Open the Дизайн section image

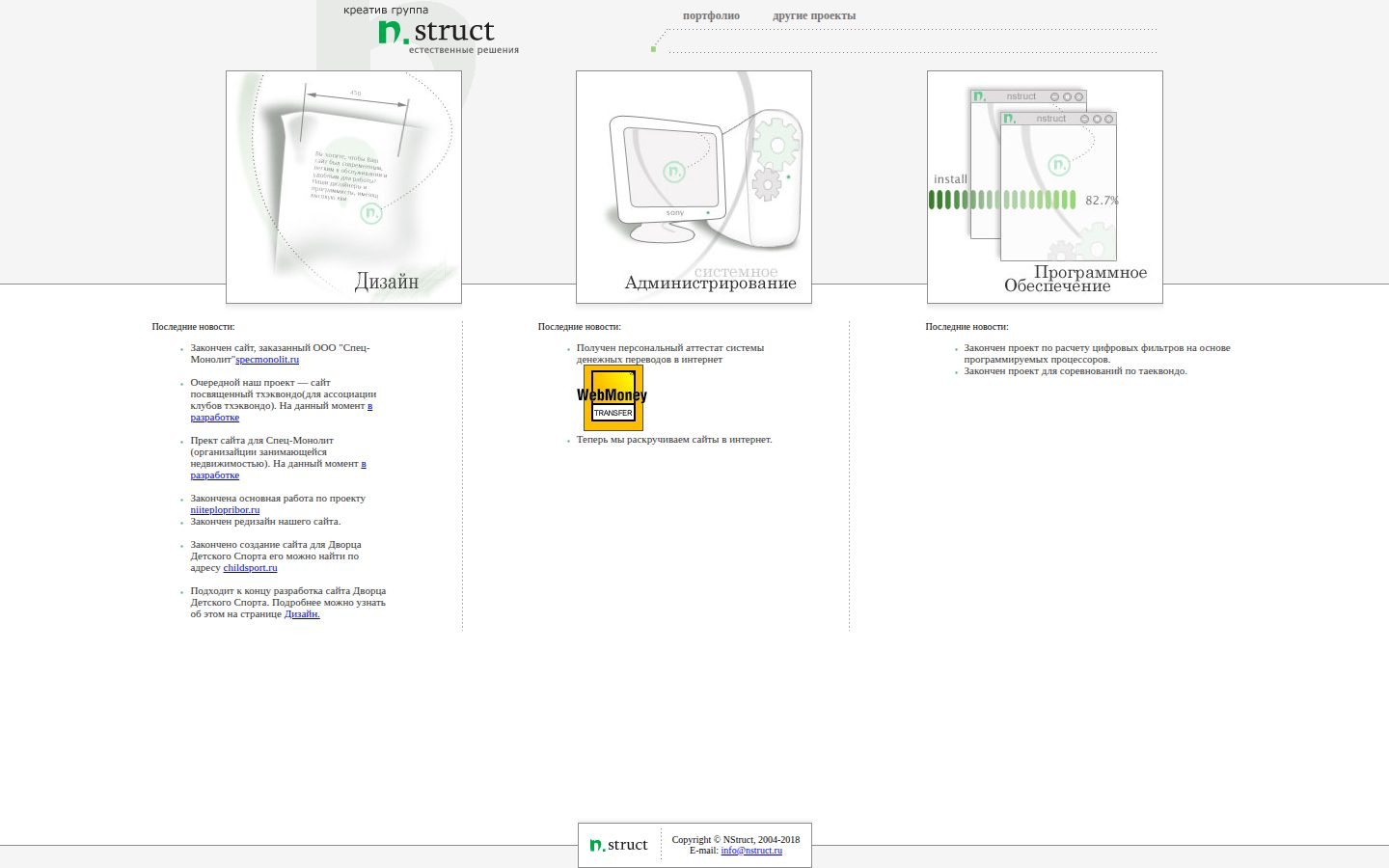pyautogui.click(x=343, y=187)
